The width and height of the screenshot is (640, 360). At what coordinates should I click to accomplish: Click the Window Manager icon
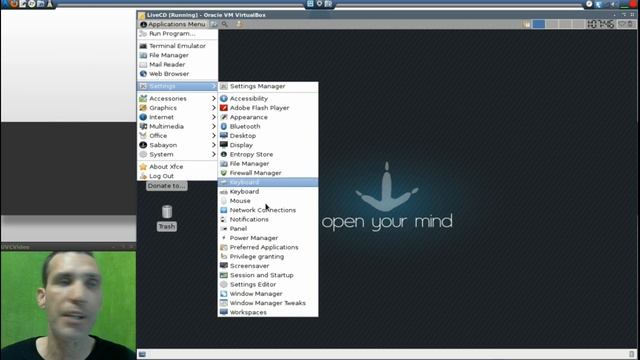(224, 294)
